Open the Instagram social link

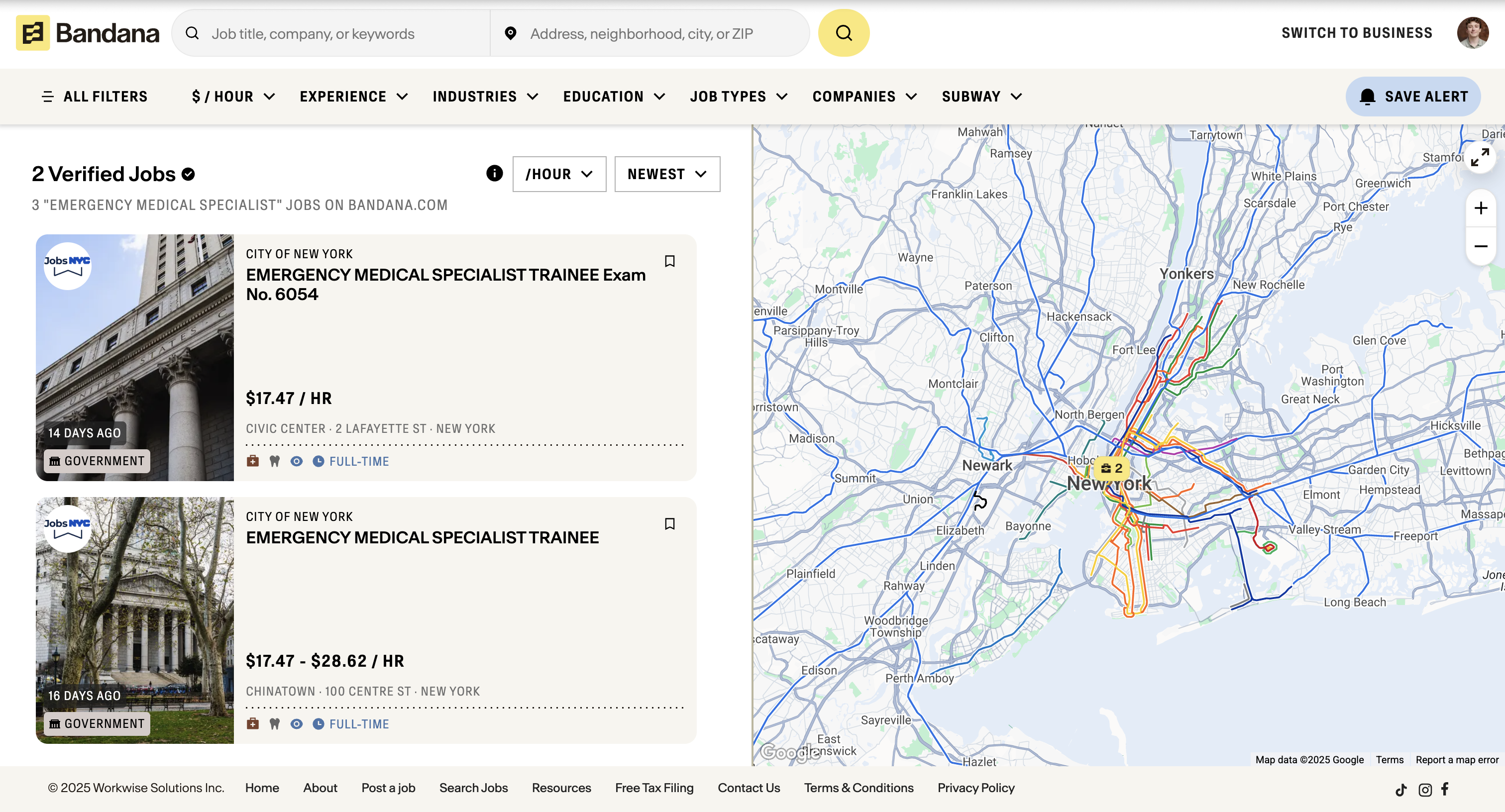click(x=1425, y=789)
